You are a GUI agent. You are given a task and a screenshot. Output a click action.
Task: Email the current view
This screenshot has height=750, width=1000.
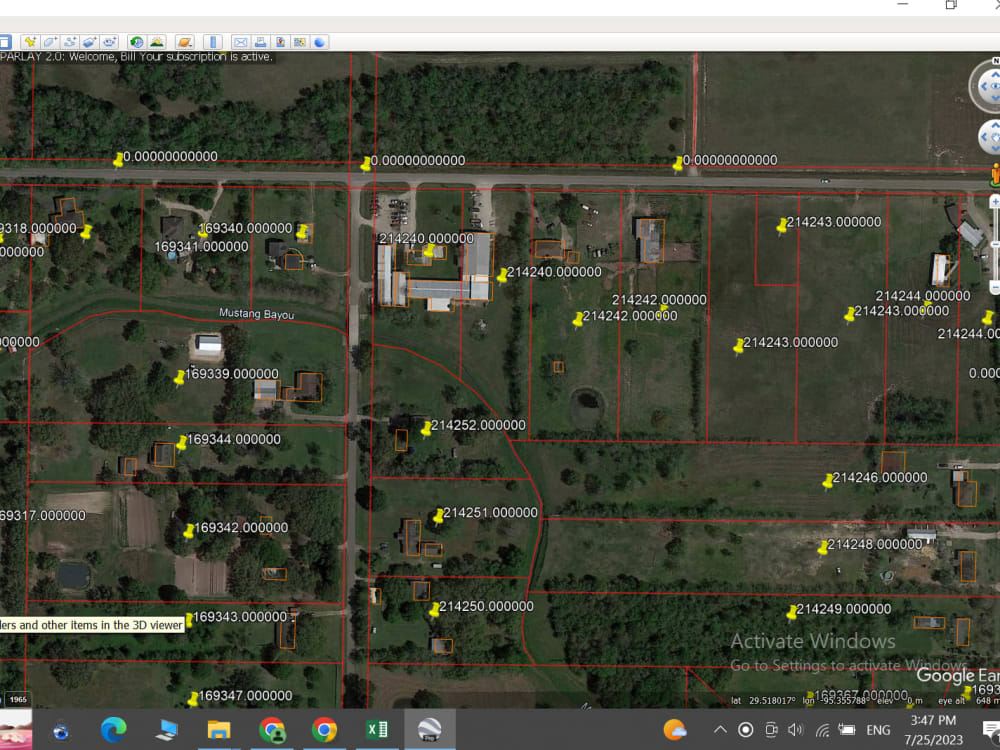click(240, 42)
